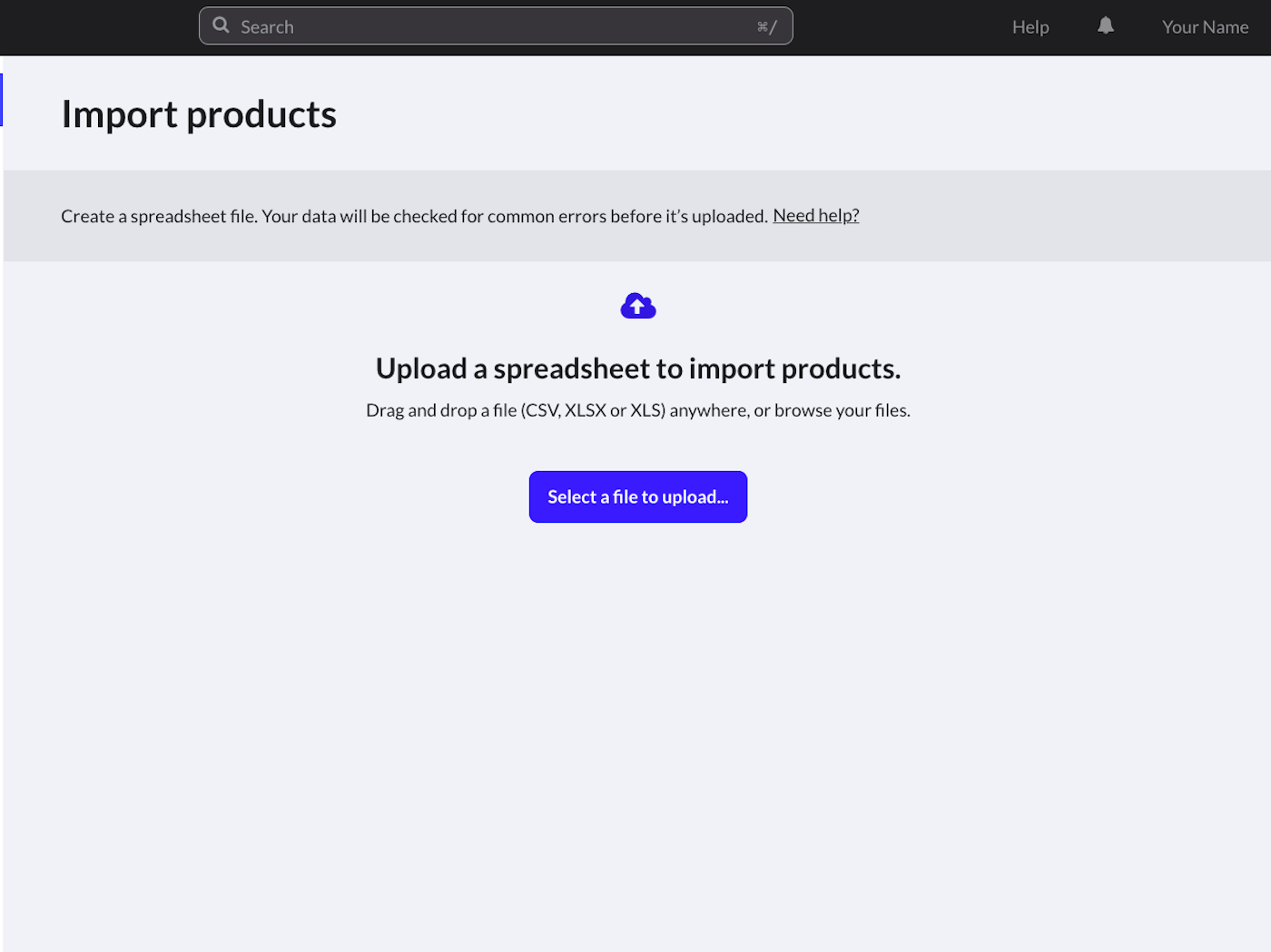Click the cloud upload icon
This screenshot has height=952, width=1271.
point(638,306)
